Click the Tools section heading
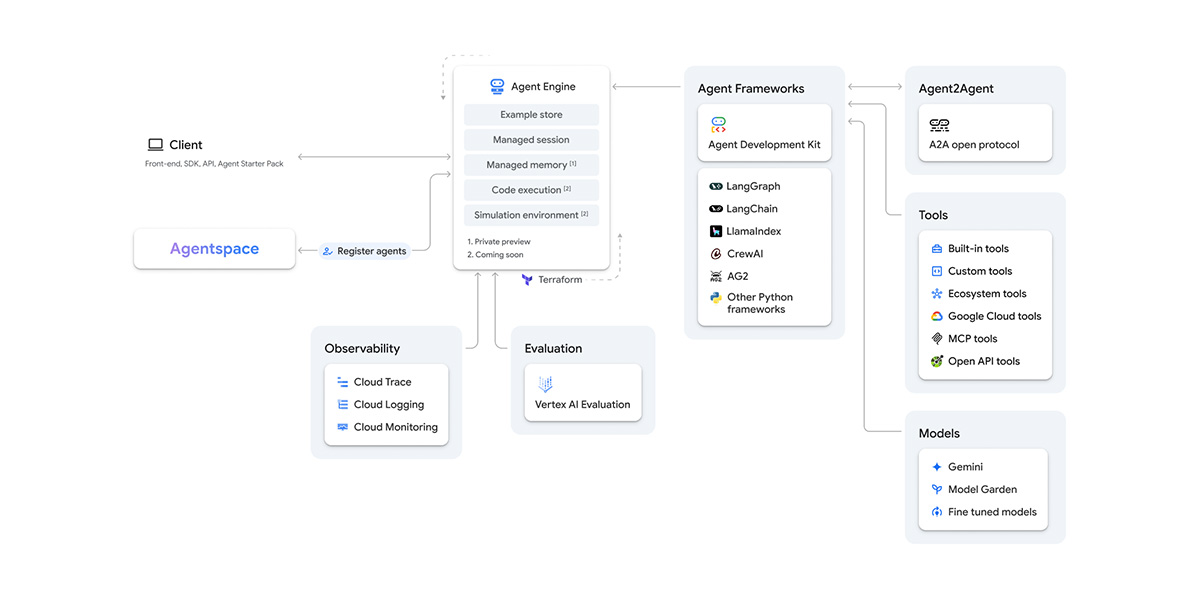 [933, 215]
